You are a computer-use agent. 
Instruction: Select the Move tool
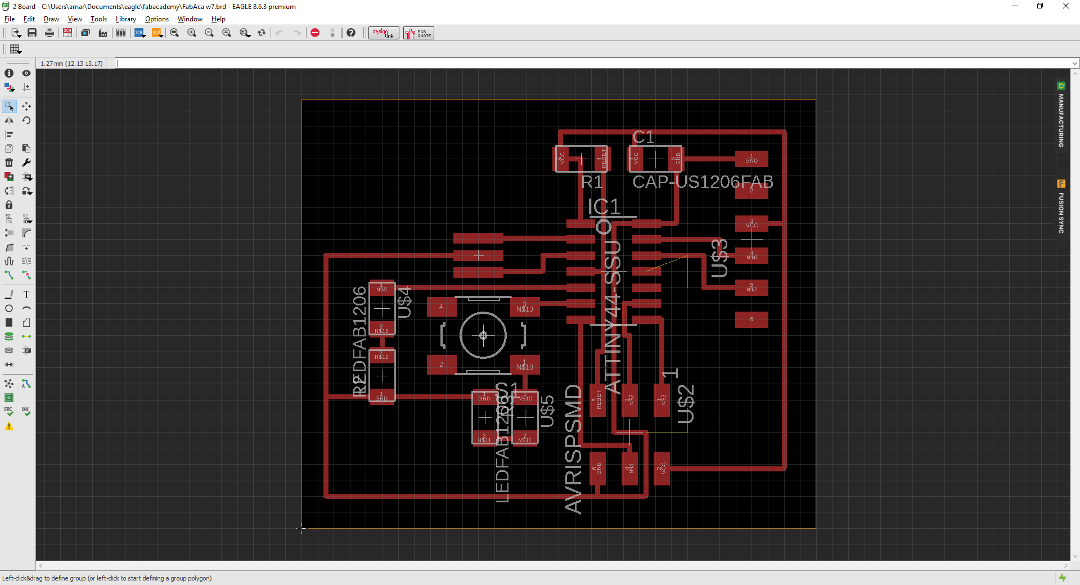tap(26, 105)
